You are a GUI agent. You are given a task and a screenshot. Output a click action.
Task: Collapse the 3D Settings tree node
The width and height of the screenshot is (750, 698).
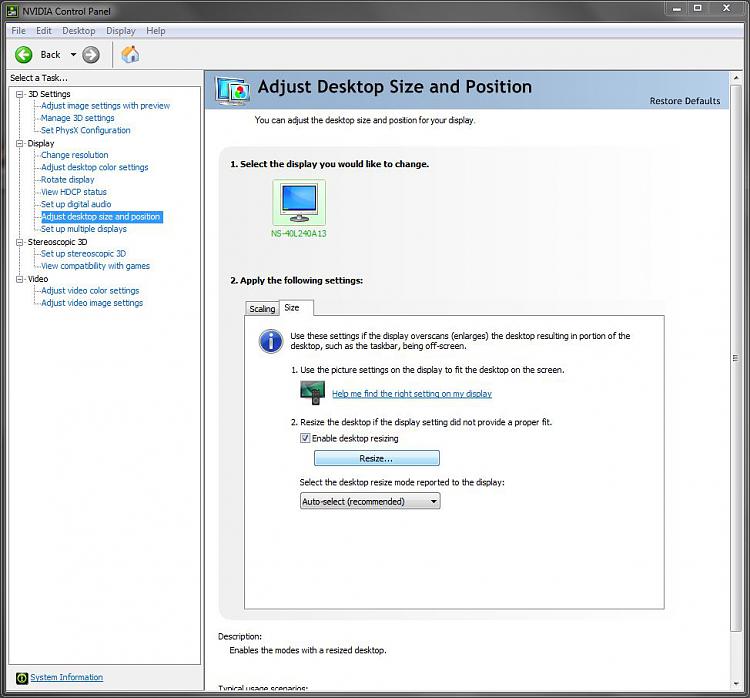pyautogui.click(x=20, y=94)
